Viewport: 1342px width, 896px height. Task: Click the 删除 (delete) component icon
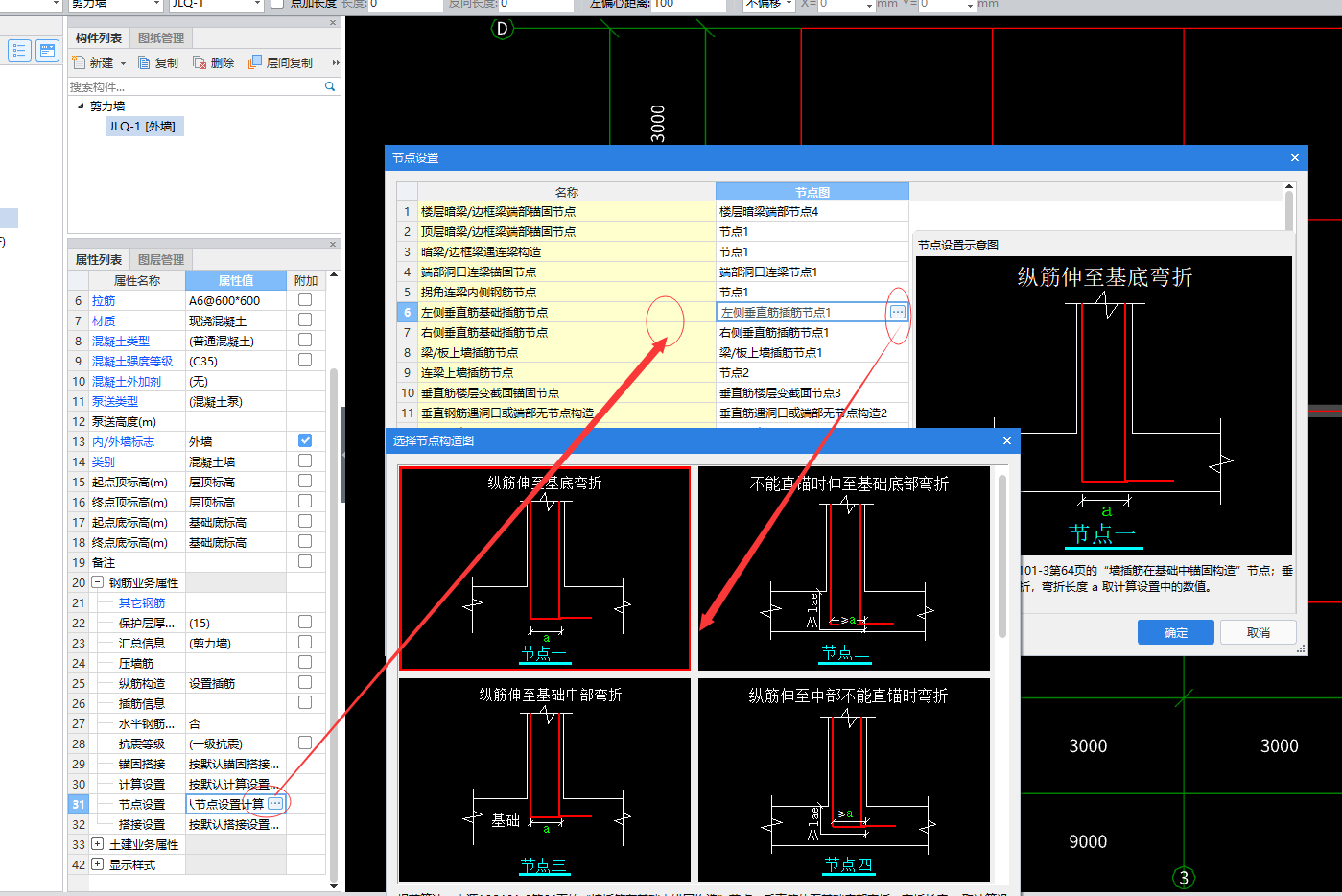coord(200,62)
